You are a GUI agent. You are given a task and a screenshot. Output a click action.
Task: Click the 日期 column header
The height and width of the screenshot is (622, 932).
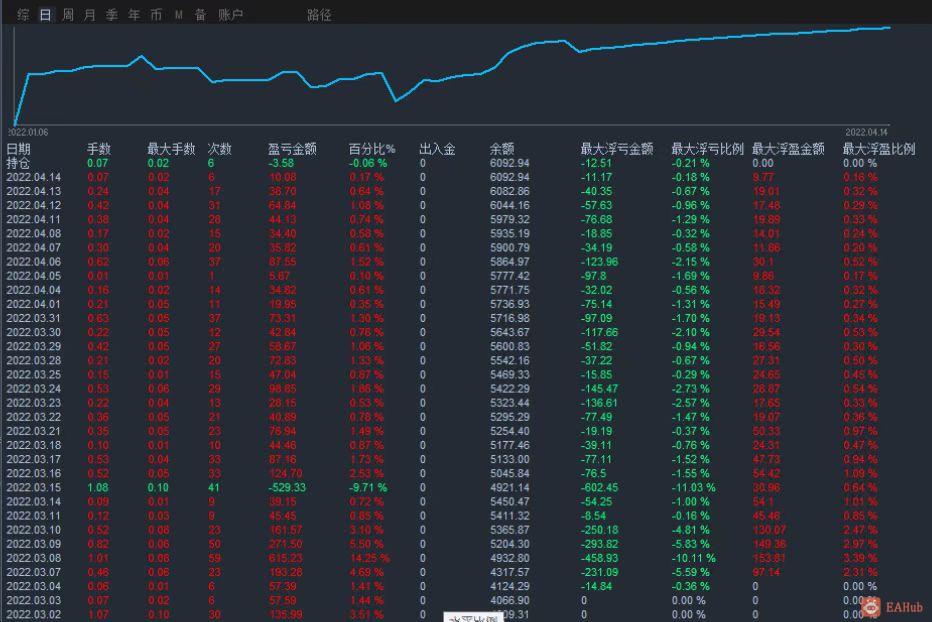(18, 149)
